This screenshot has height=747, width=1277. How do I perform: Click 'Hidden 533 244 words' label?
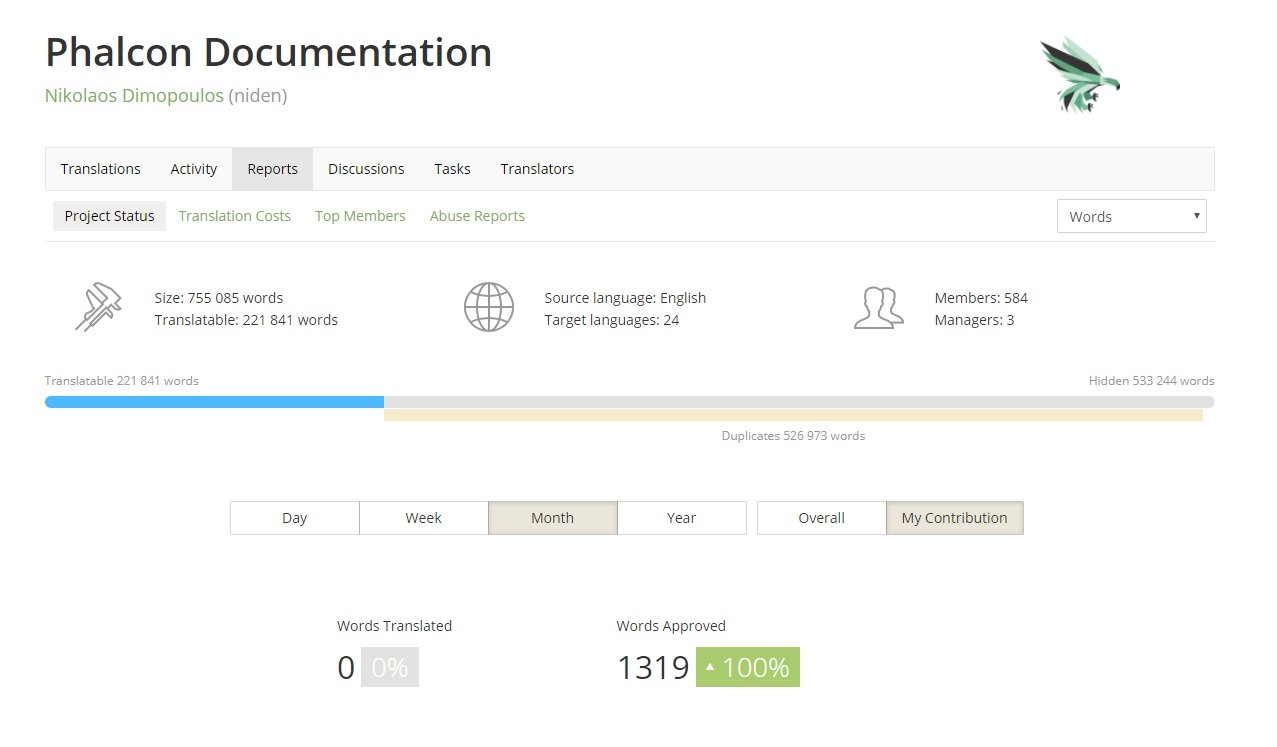coord(1151,381)
